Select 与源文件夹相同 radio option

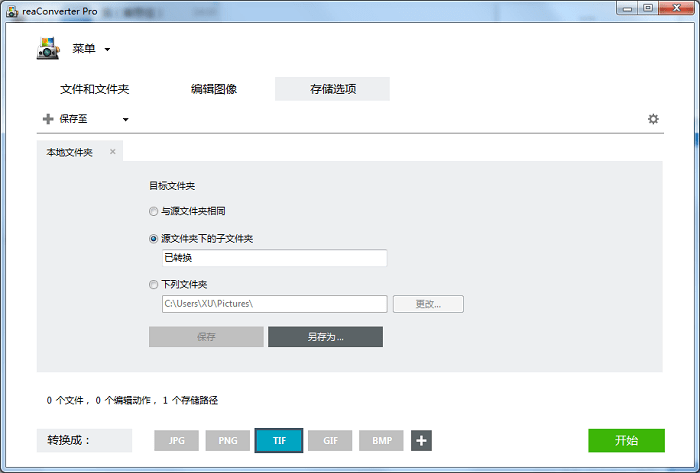[x=153, y=212]
